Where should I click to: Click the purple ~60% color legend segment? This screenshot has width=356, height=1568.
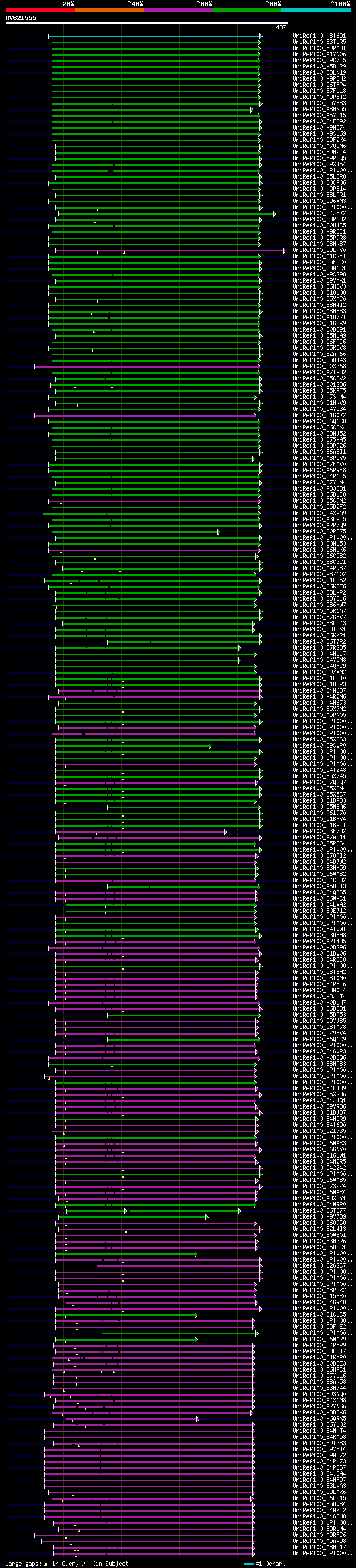pos(179,10)
